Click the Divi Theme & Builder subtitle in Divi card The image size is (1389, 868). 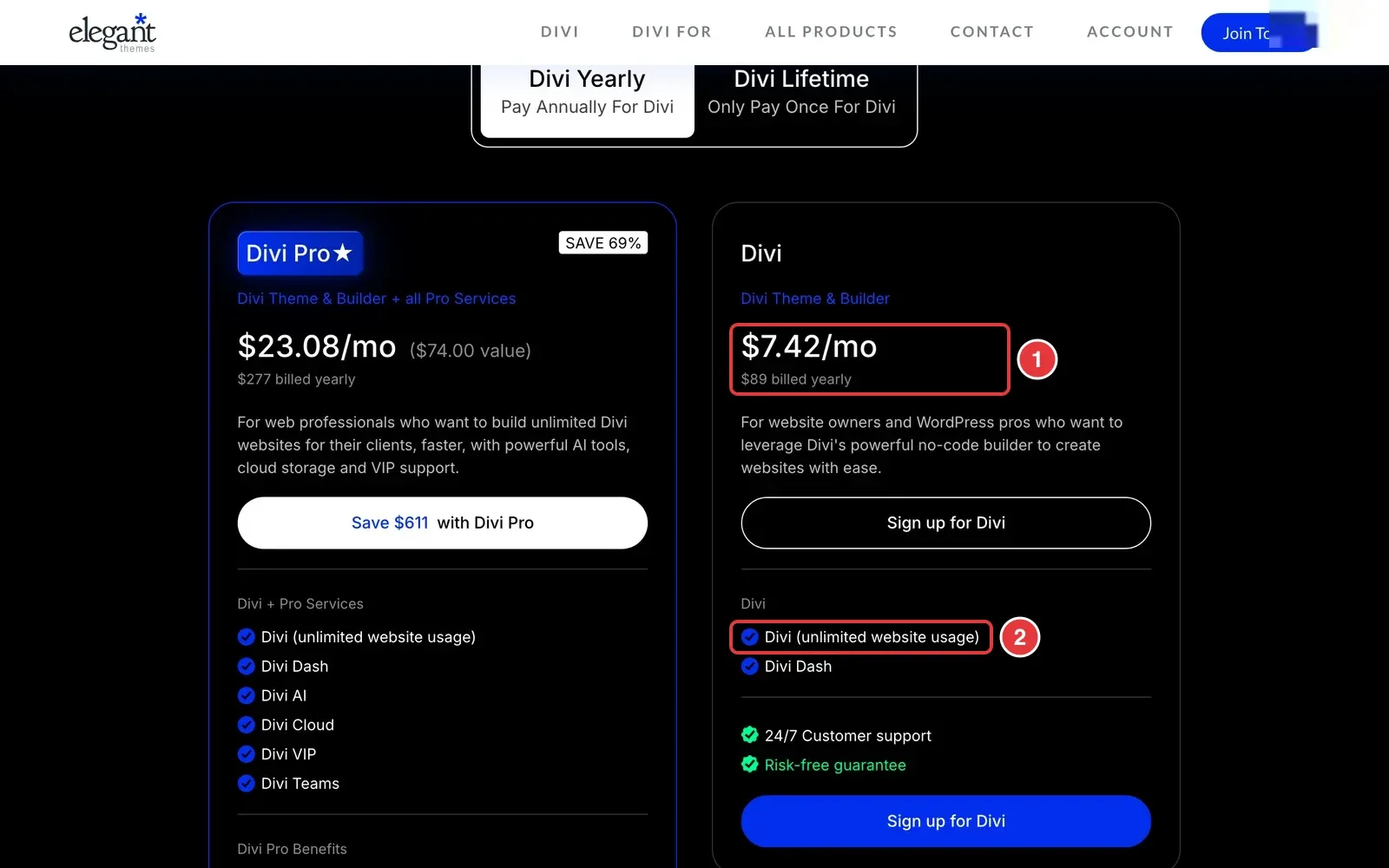pyautogui.click(x=815, y=299)
